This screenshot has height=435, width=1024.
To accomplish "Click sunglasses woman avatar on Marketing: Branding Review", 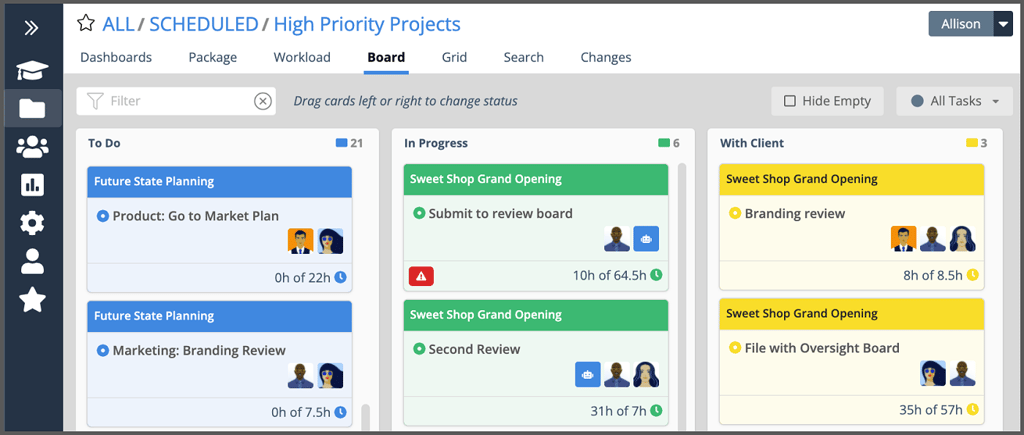I will [x=330, y=376].
